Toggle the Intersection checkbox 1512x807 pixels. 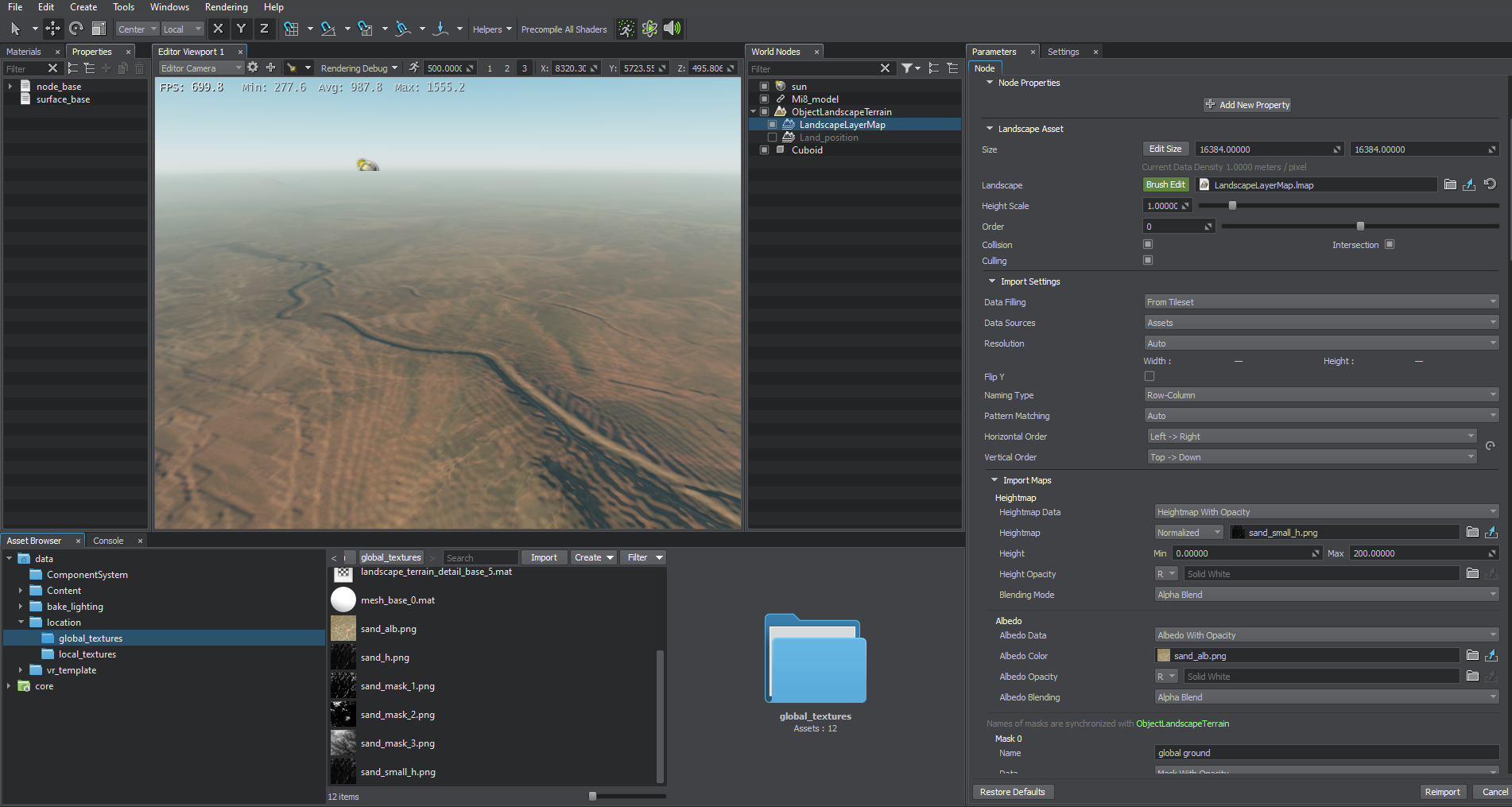tap(1390, 244)
